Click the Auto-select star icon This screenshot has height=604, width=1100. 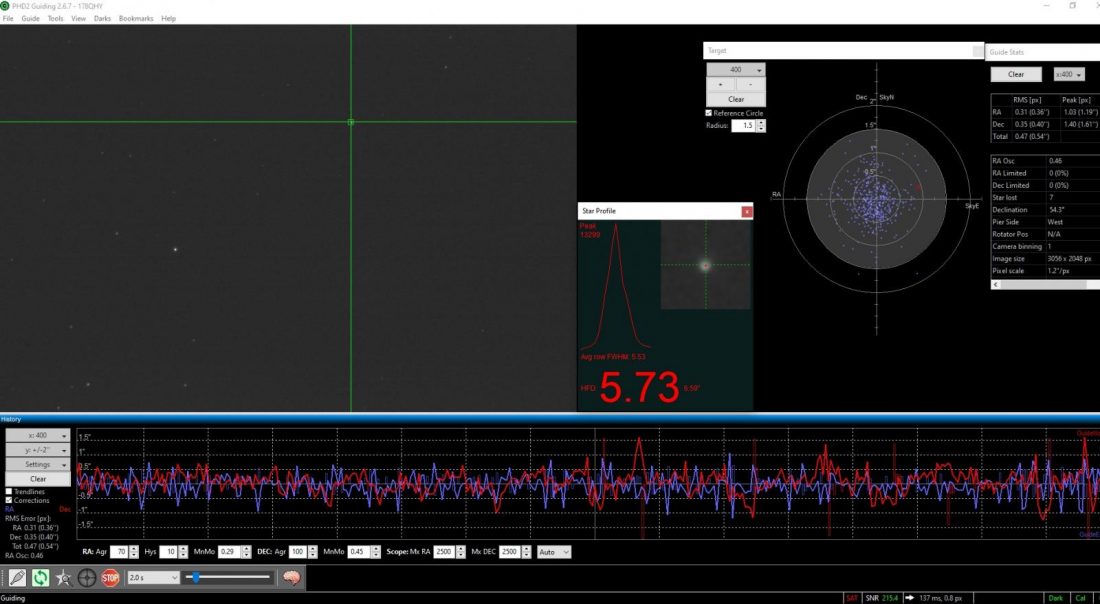[x=64, y=578]
